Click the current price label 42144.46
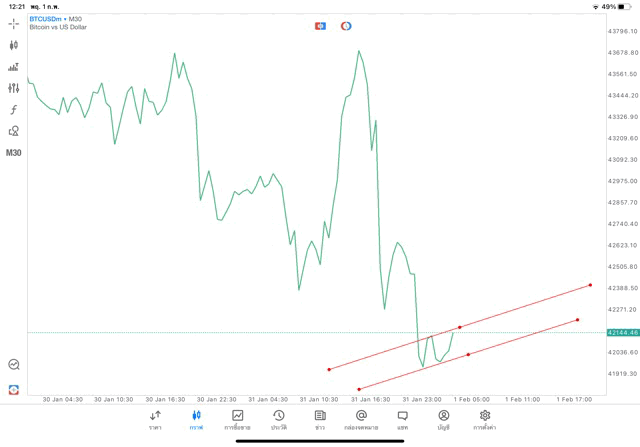The image size is (640, 447). [622, 332]
